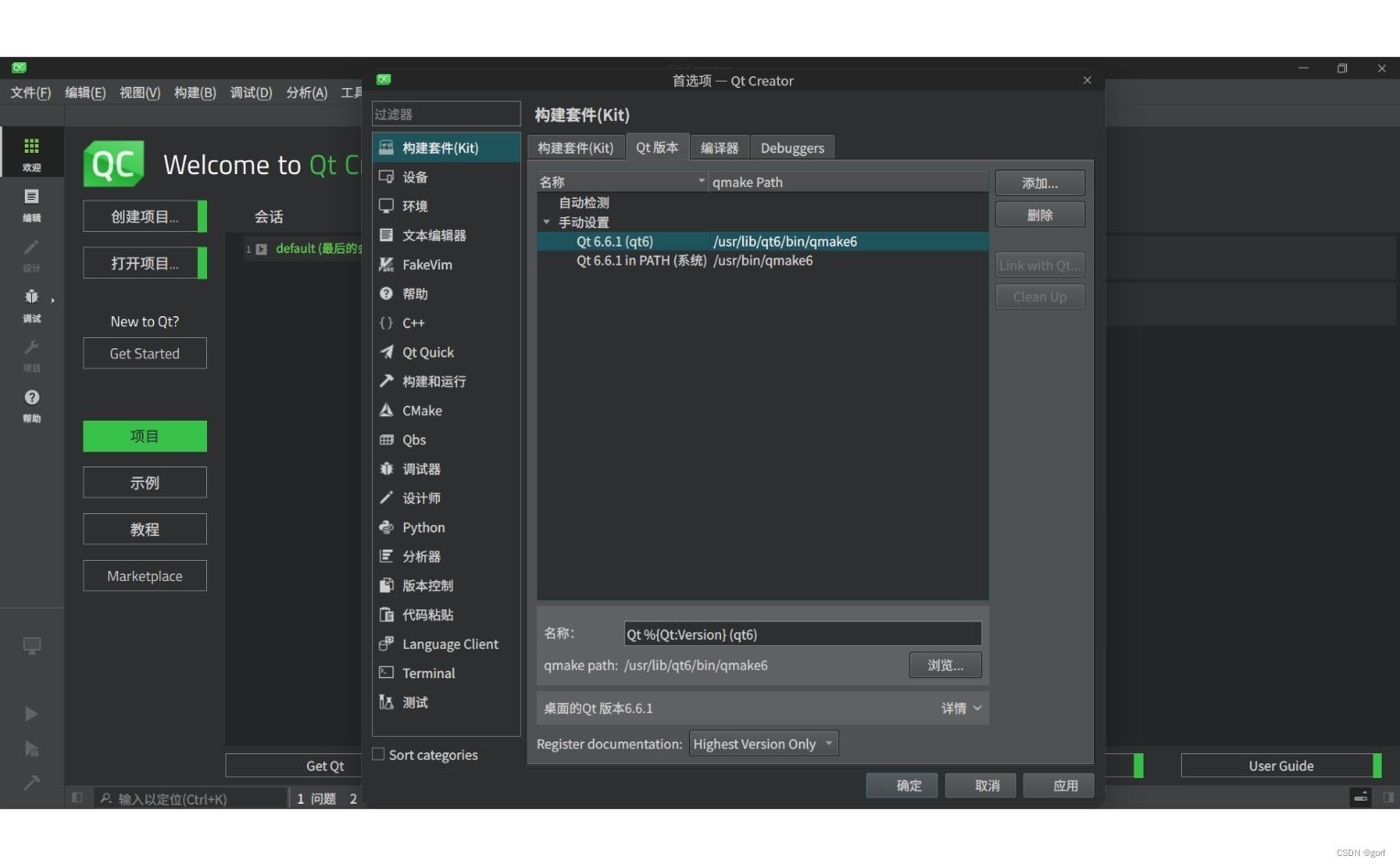
Task: Click the 应用 (Apply) button
Action: pyautogui.click(x=1058, y=785)
